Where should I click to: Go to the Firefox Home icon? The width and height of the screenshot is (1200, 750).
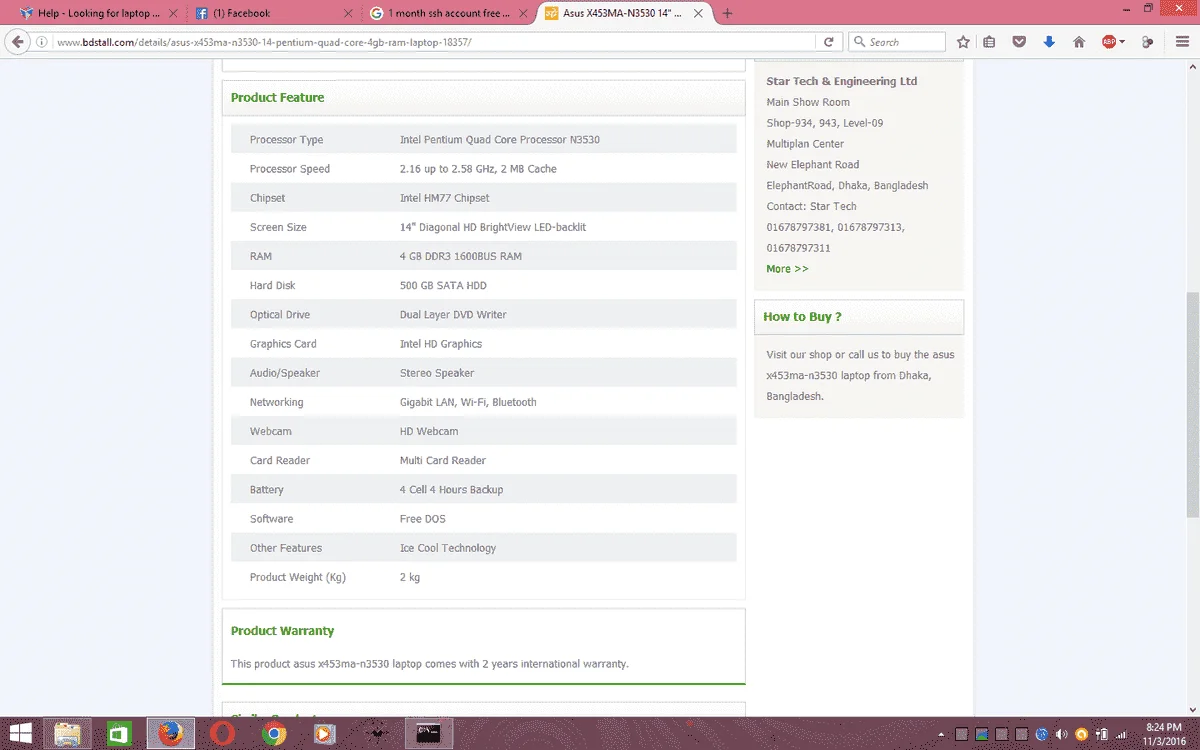[x=1078, y=42]
